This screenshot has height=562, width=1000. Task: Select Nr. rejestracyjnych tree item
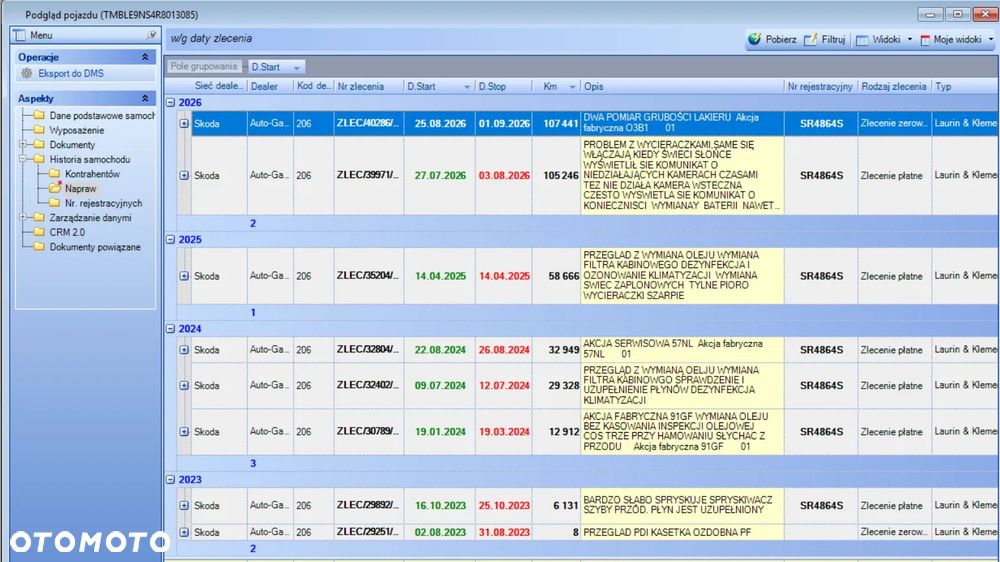pyautogui.click(x=103, y=203)
